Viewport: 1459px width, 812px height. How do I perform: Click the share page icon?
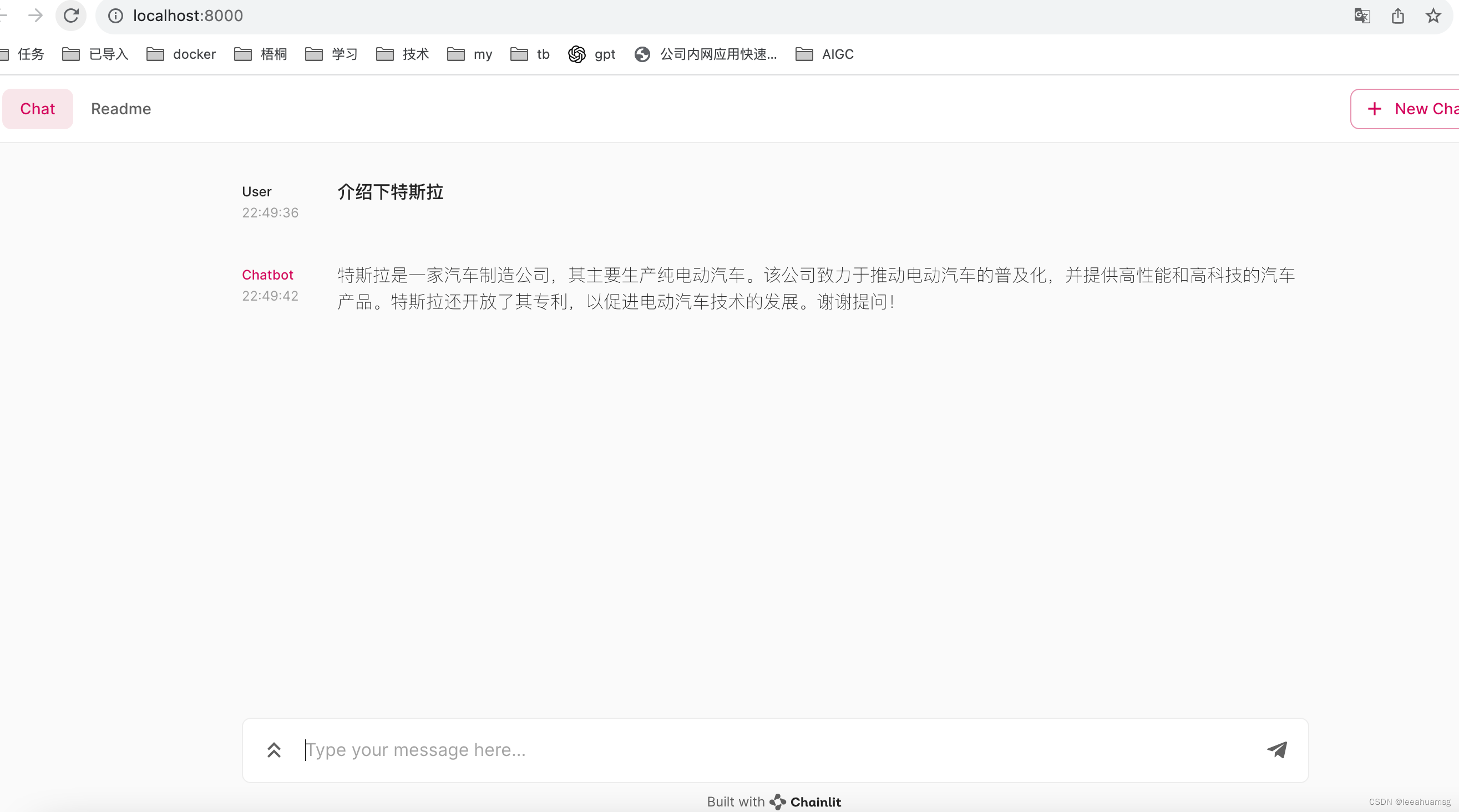coord(1397,16)
